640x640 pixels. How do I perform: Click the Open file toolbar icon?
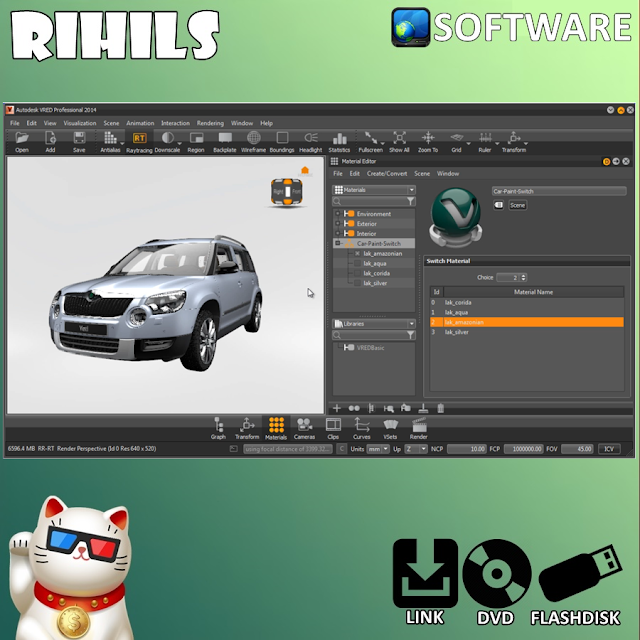click(22, 138)
